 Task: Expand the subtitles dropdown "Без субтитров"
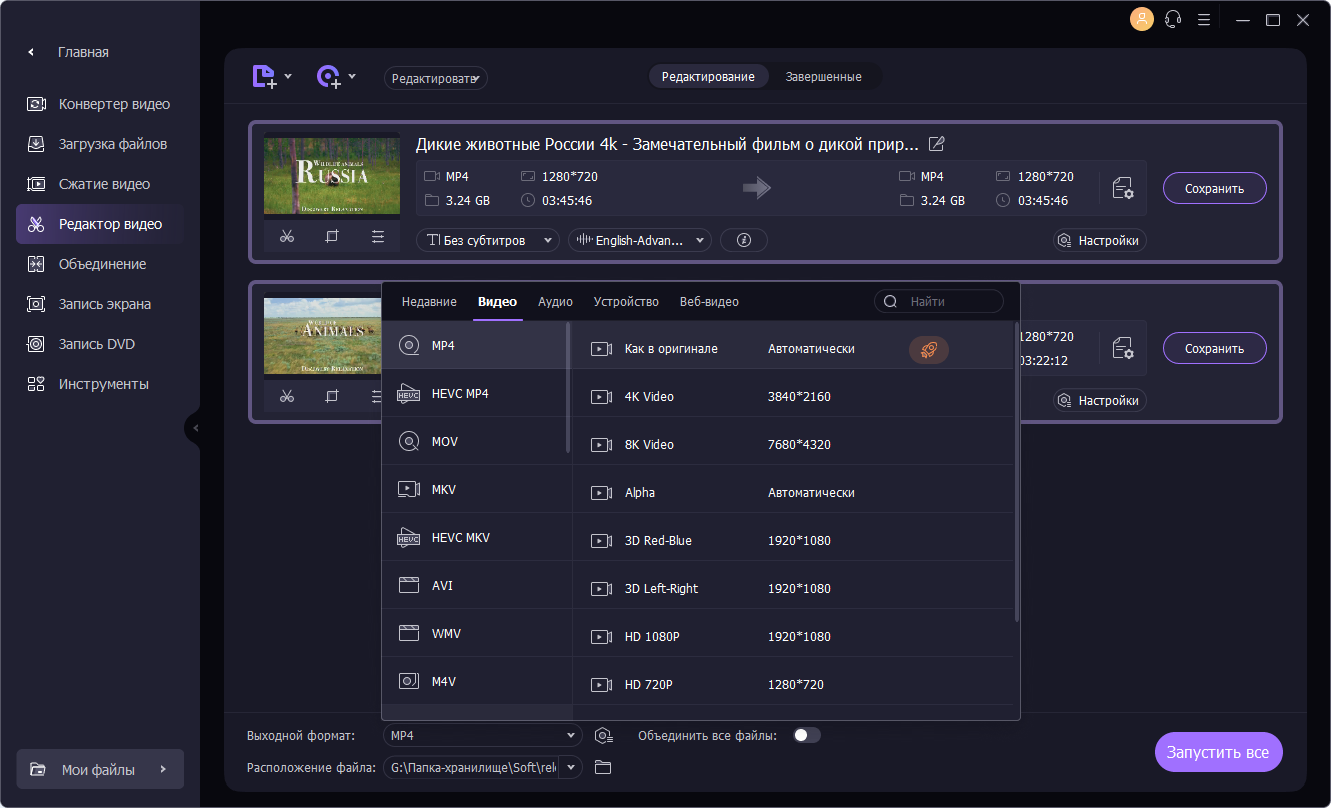tap(488, 240)
